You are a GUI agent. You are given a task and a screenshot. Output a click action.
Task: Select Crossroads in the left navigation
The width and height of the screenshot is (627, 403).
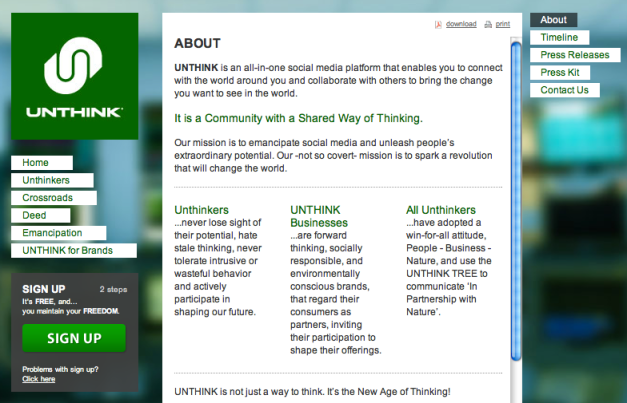pos(54,198)
